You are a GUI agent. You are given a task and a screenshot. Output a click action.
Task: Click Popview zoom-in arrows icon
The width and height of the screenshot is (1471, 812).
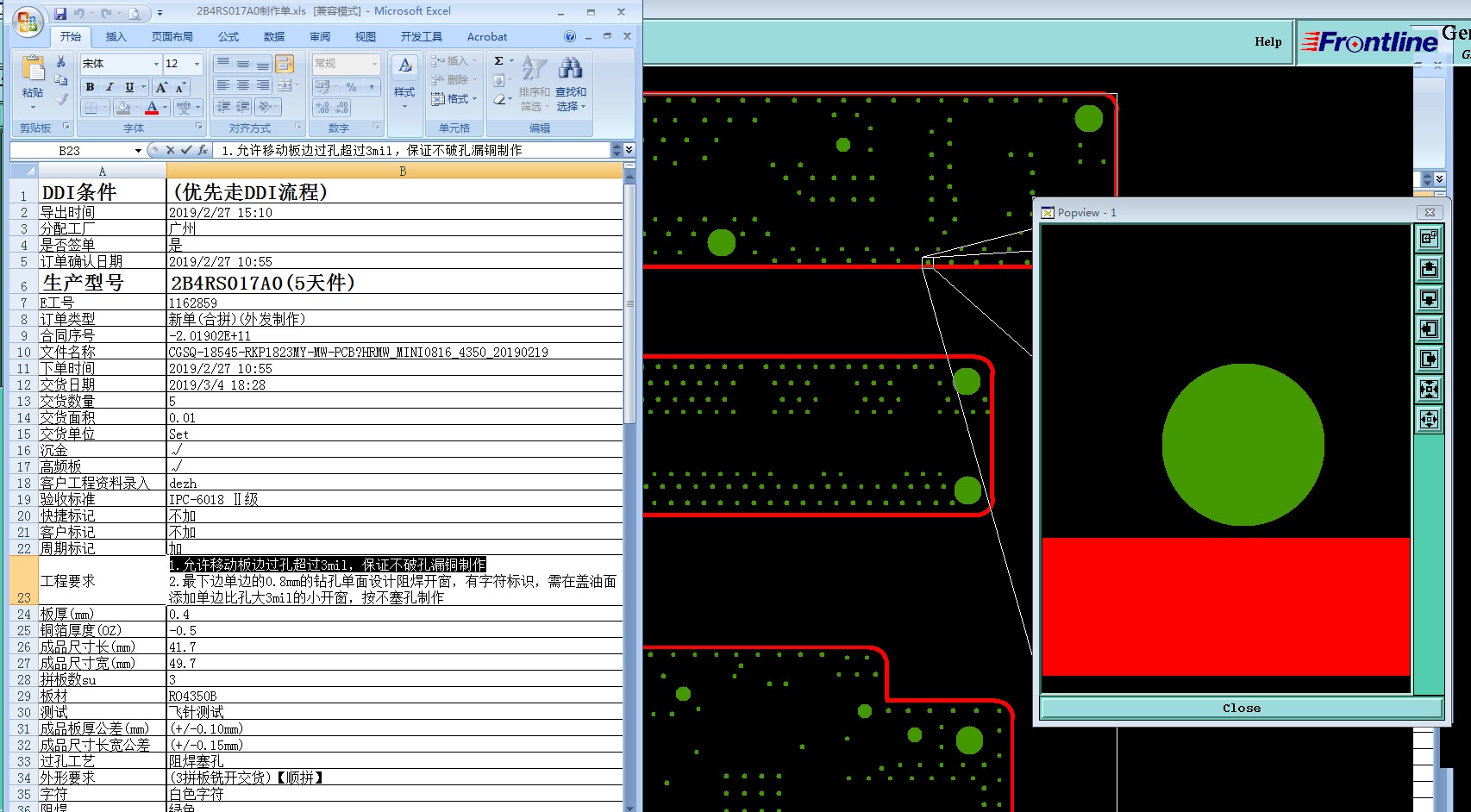1429,390
